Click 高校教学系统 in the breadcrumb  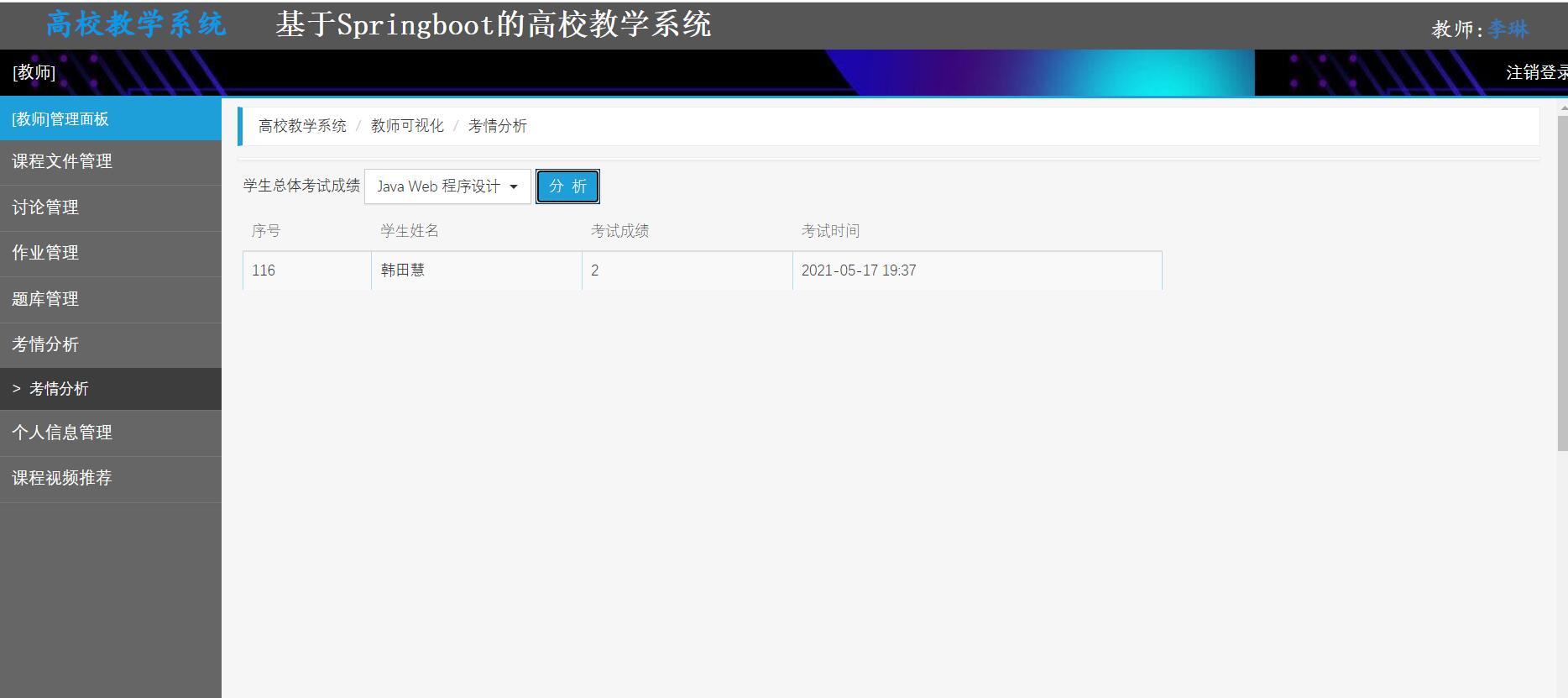pyautogui.click(x=302, y=126)
